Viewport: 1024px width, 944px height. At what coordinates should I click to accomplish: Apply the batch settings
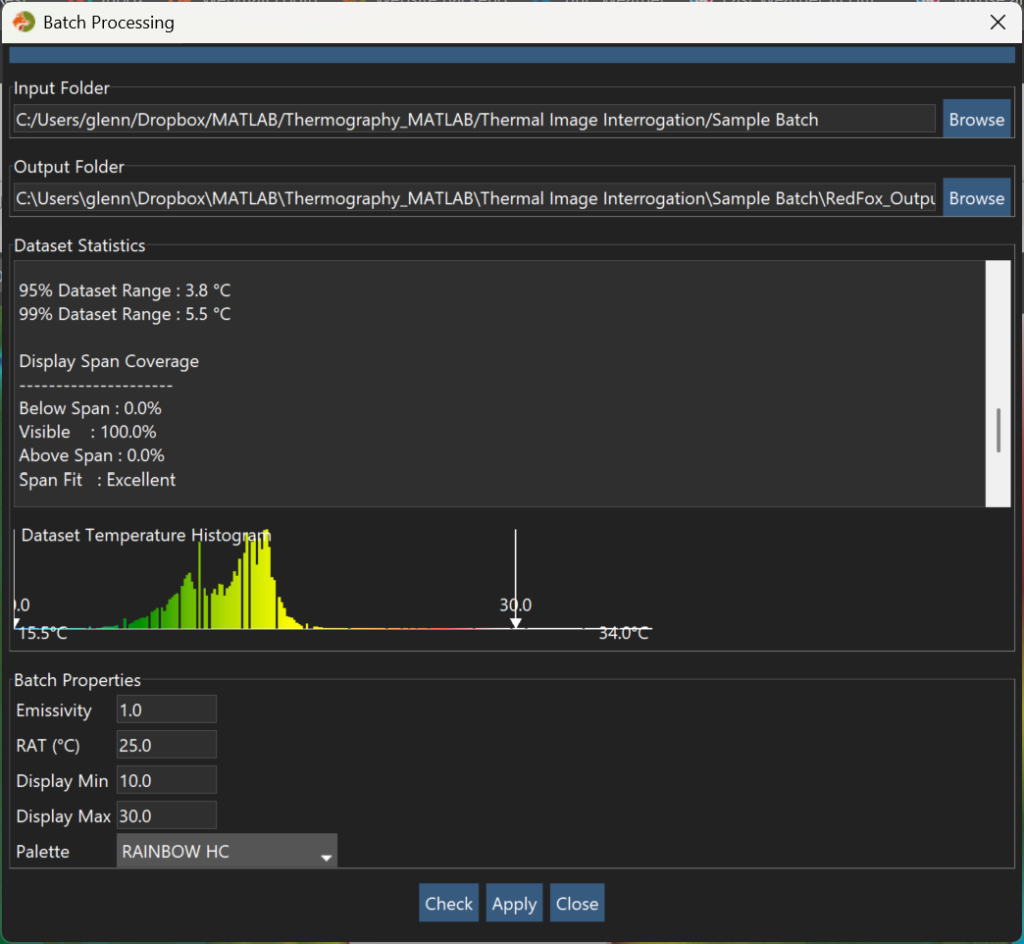514,904
